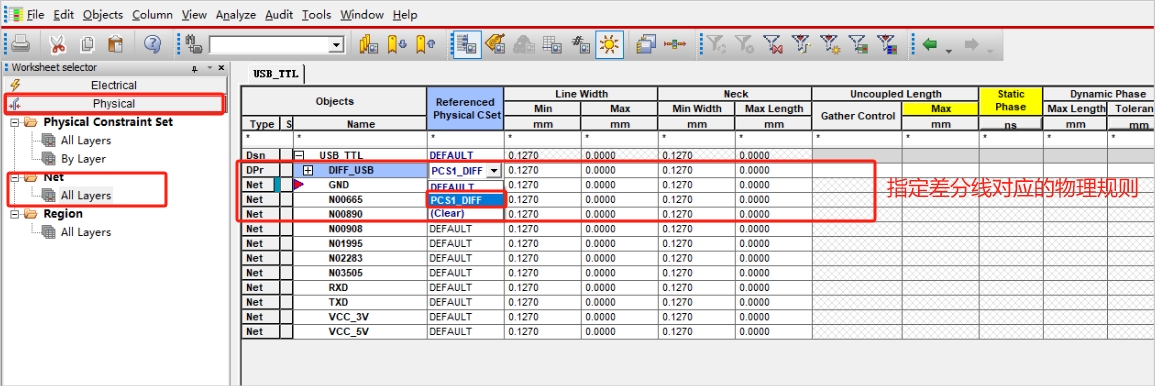Click the grid table toolbar icon
The height and width of the screenshot is (386, 1155).
(x=552, y=44)
